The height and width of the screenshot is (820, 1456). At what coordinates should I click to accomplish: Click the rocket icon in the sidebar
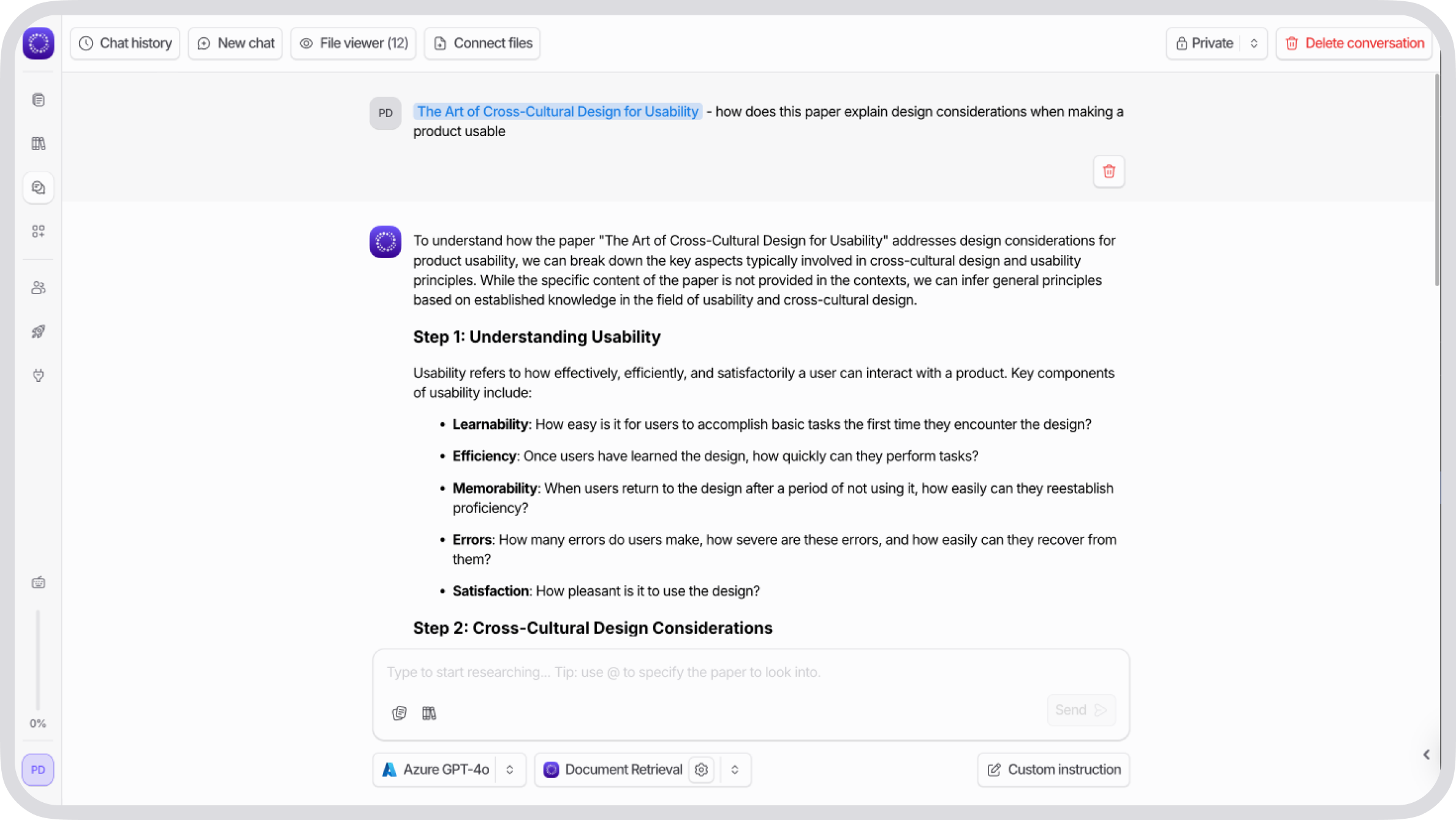coord(38,332)
